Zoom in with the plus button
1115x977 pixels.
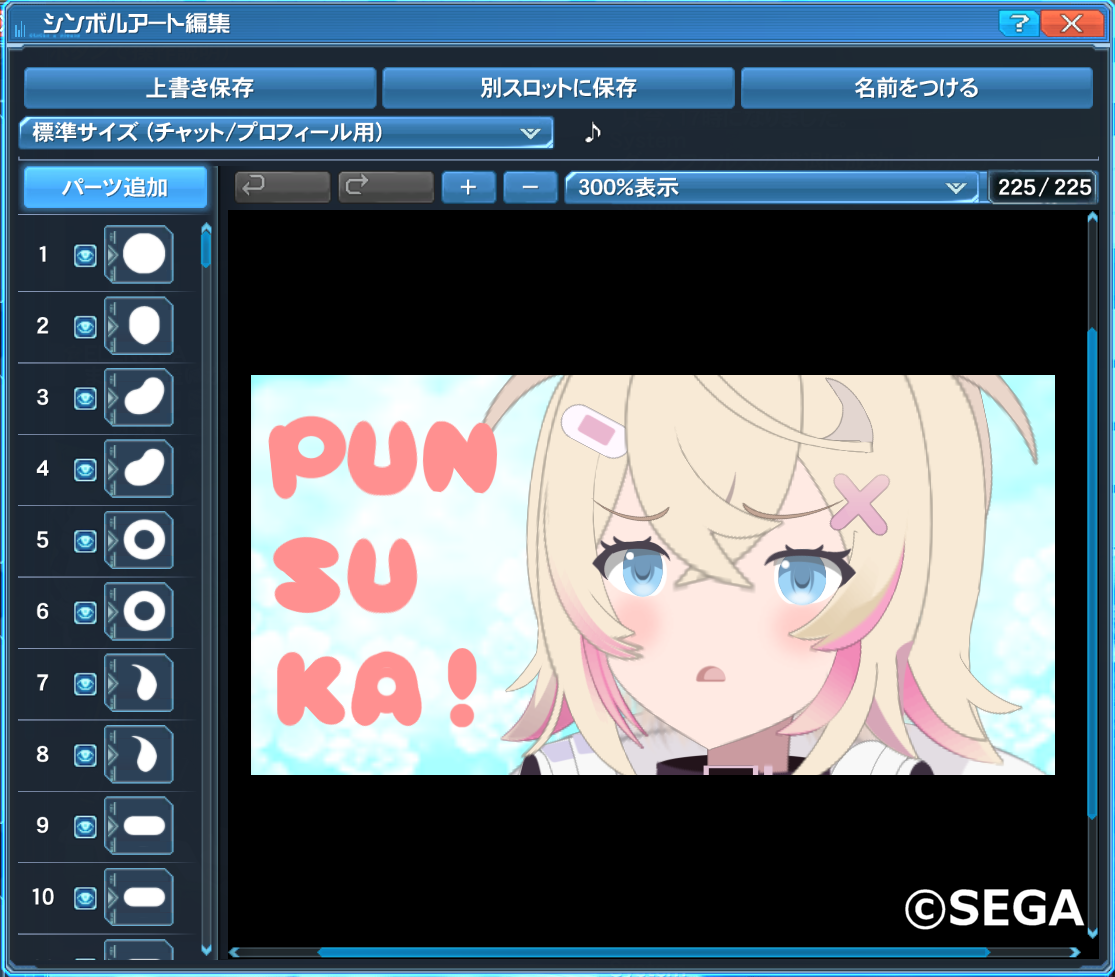(469, 188)
